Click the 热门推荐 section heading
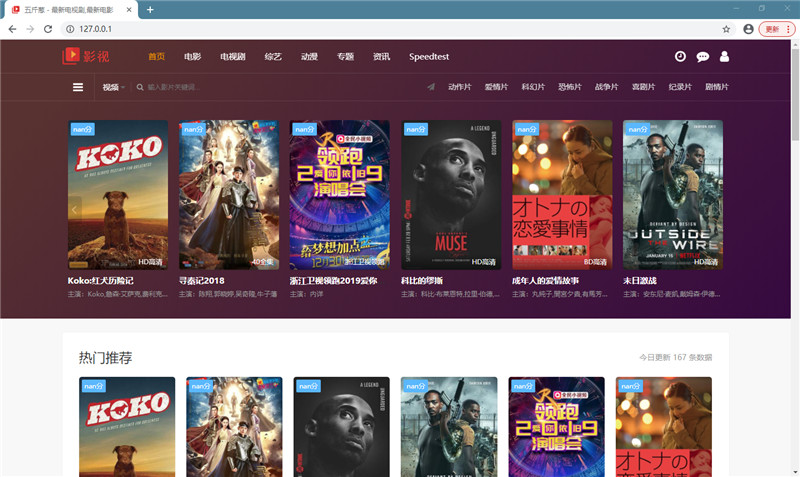The image size is (800, 477). pos(106,358)
